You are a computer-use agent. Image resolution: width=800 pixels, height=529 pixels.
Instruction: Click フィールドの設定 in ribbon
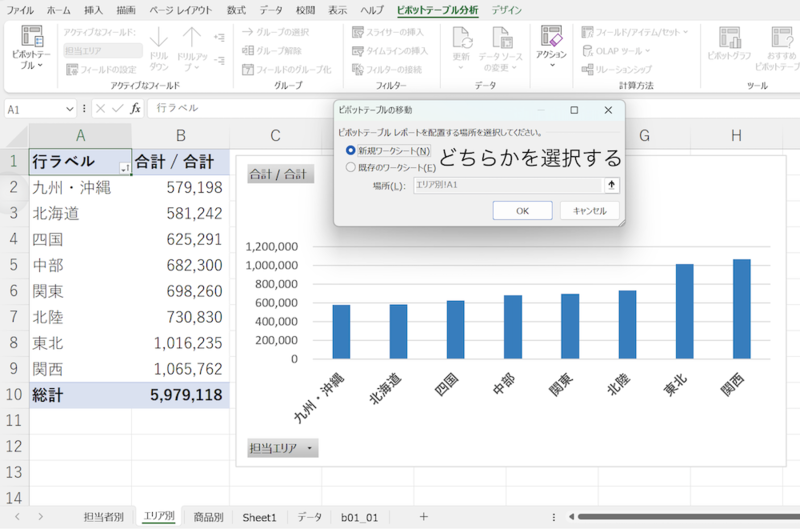click(102, 69)
